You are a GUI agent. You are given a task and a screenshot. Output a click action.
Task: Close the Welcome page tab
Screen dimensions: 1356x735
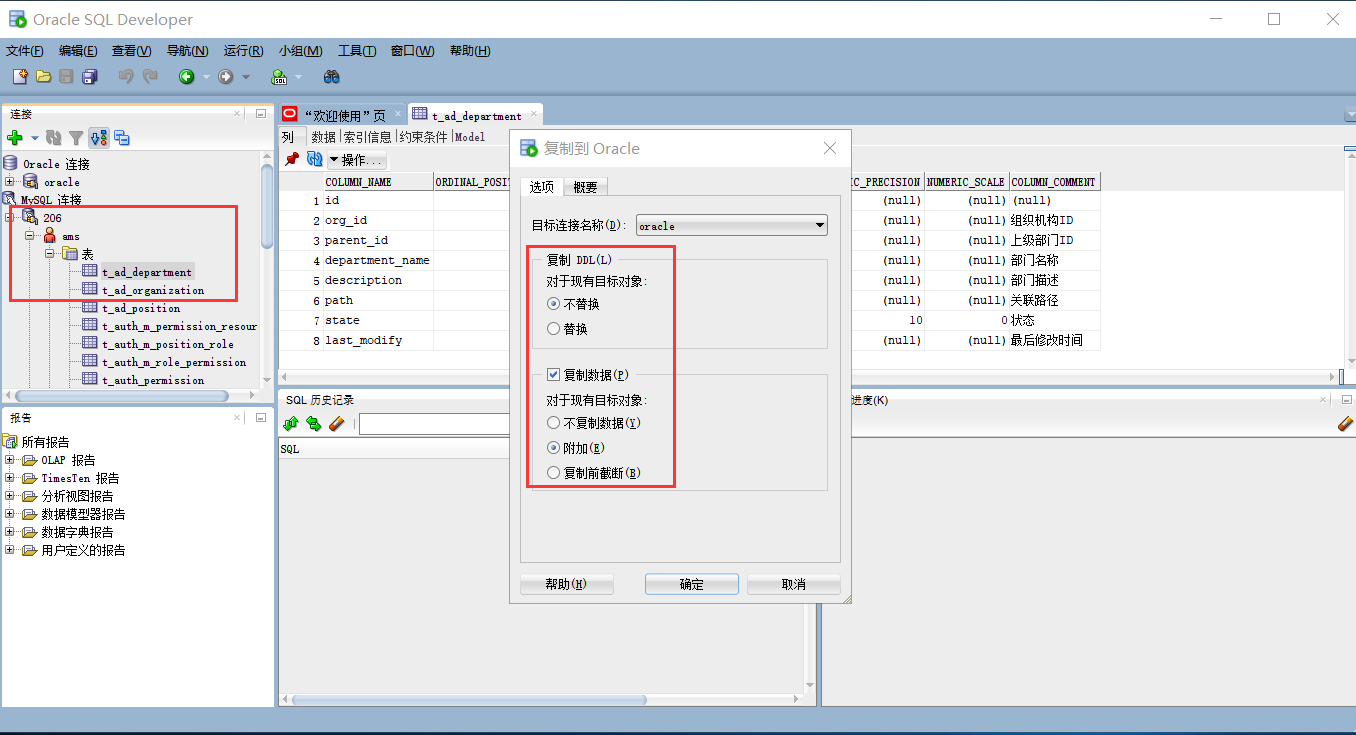pyautogui.click(x=396, y=115)
